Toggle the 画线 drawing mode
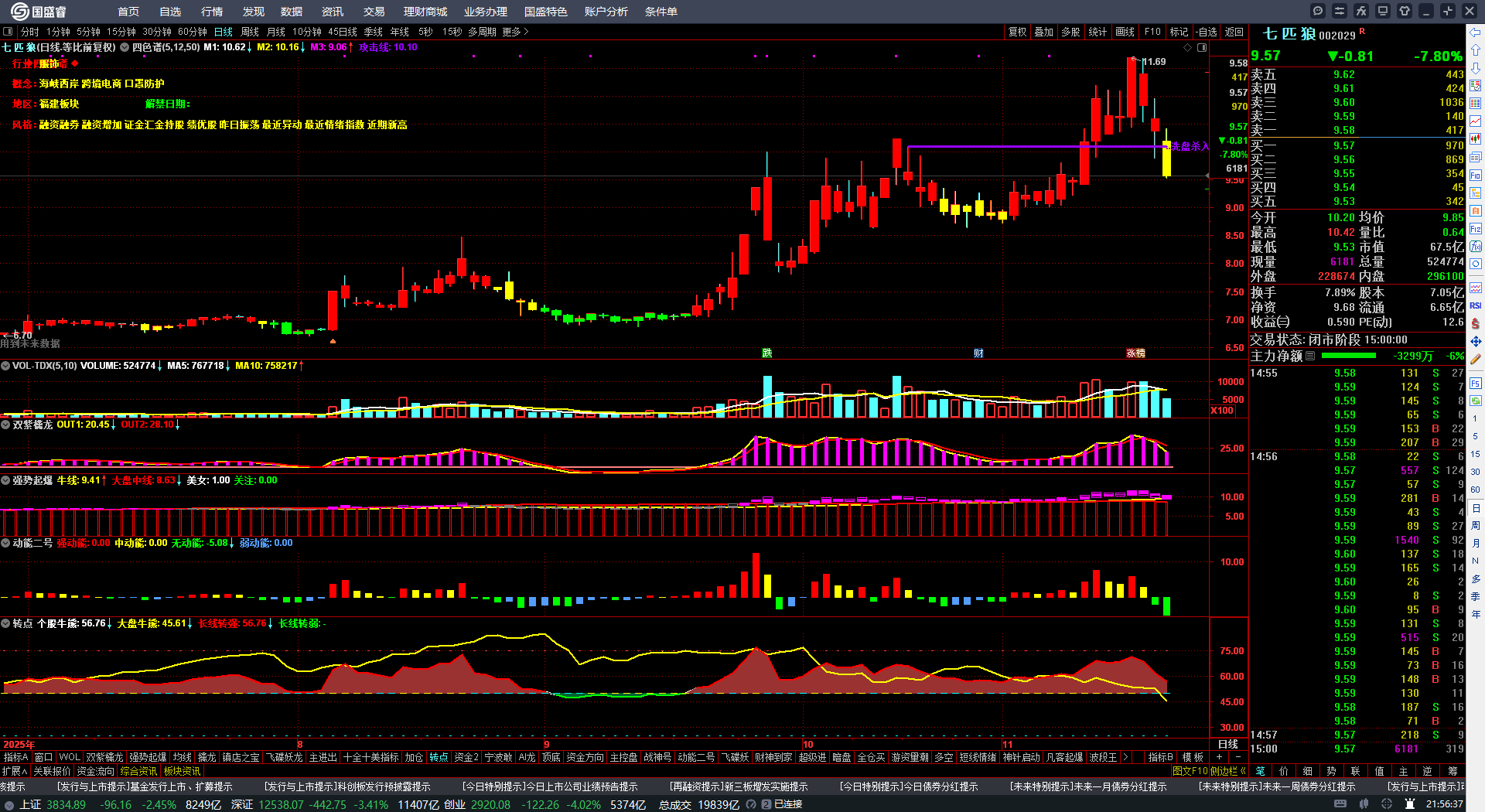The width and height of the screenshot is (1485, 812). tap(1125, 32)
